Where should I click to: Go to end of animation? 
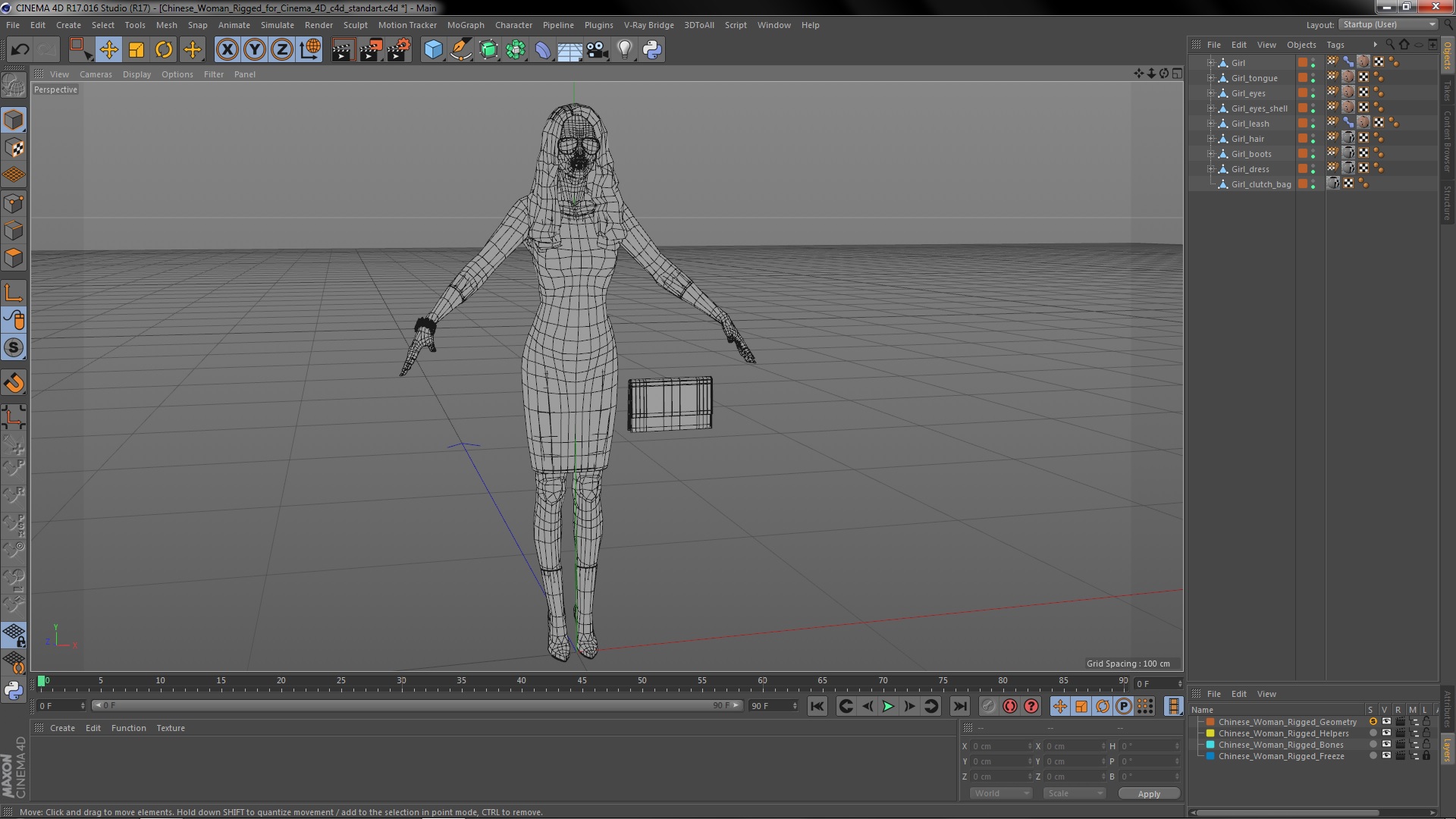coord(959,706)
